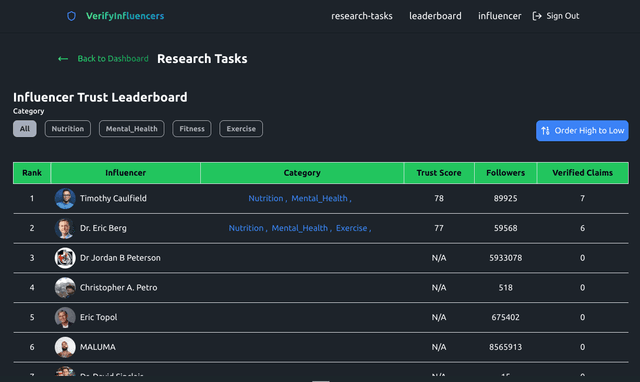
Task: Click Exercise category link in Eric Berg row
Action: point(351,228)
